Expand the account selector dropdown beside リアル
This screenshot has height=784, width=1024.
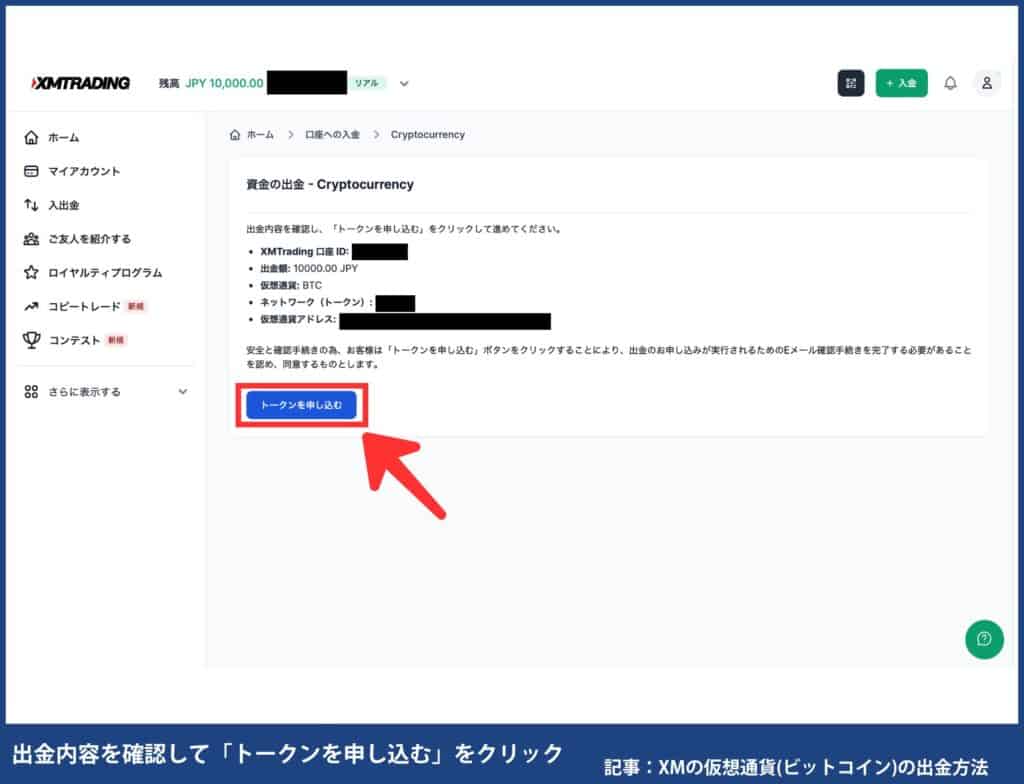[x=403, y=83]
